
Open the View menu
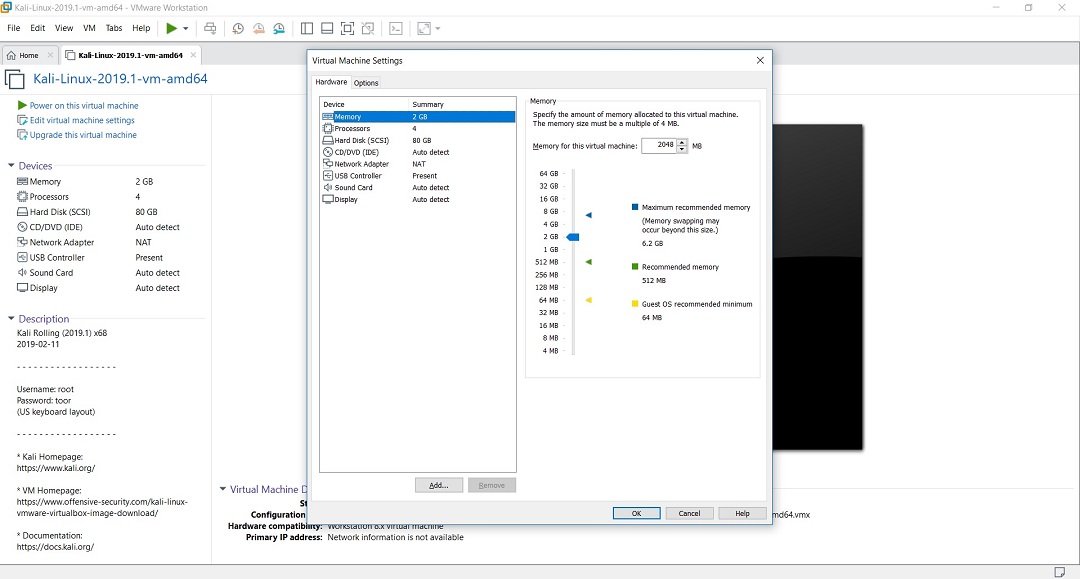tap(63, 28)
